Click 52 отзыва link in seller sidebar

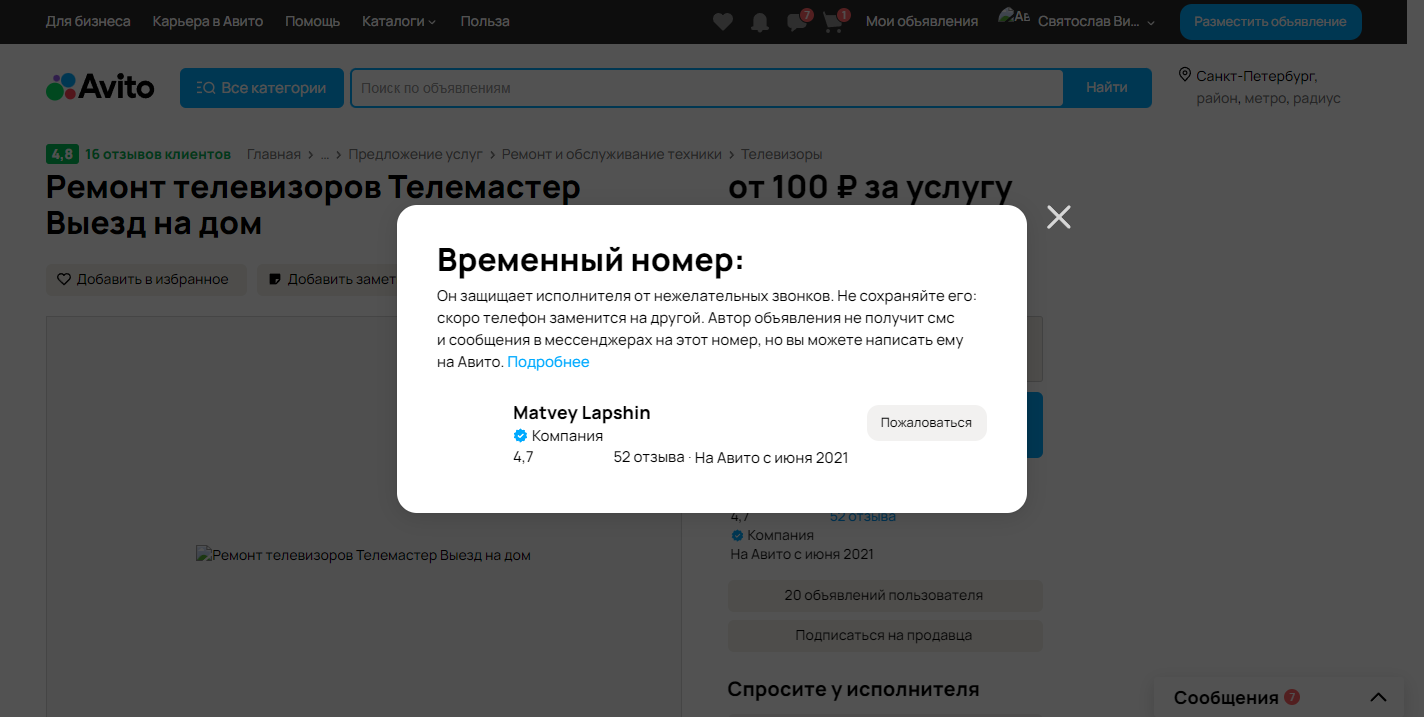(862, 516)
